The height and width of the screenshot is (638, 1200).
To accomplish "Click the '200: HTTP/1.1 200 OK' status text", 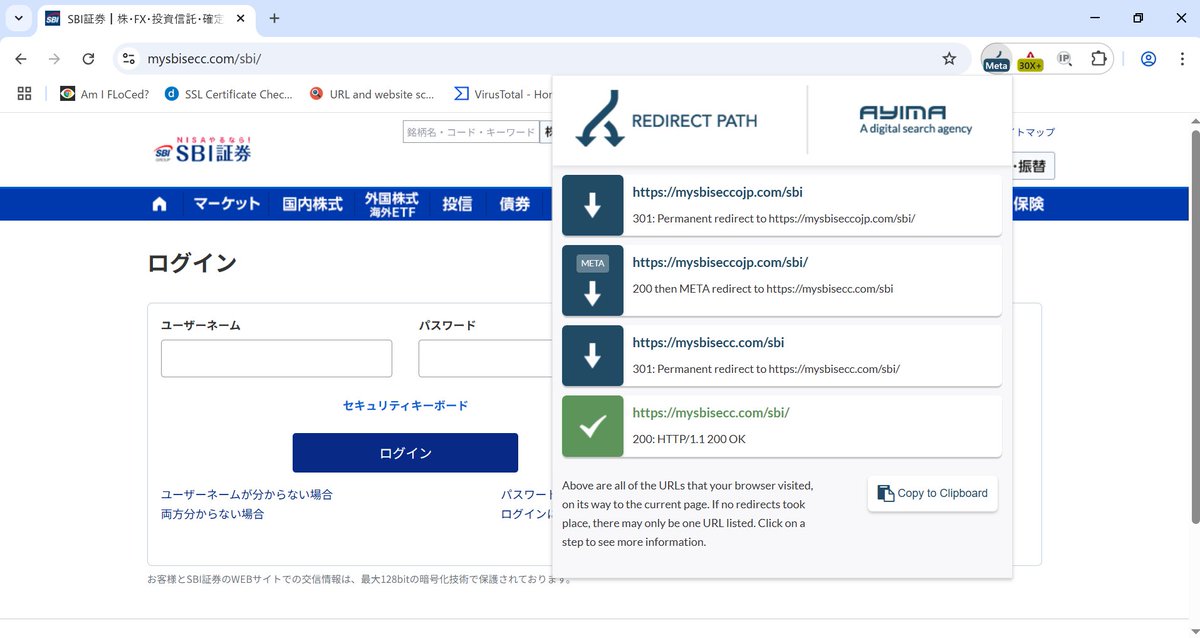I will (x=689, y=439).
